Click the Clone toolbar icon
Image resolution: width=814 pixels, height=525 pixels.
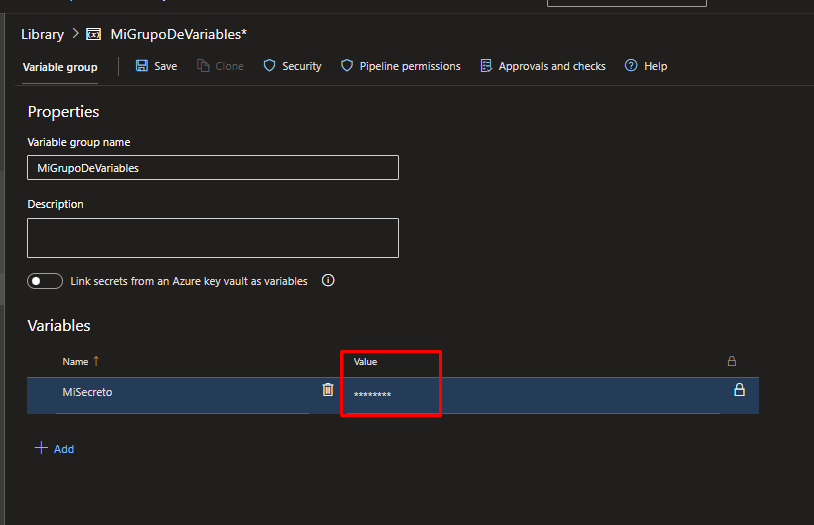tap(203, 66)
